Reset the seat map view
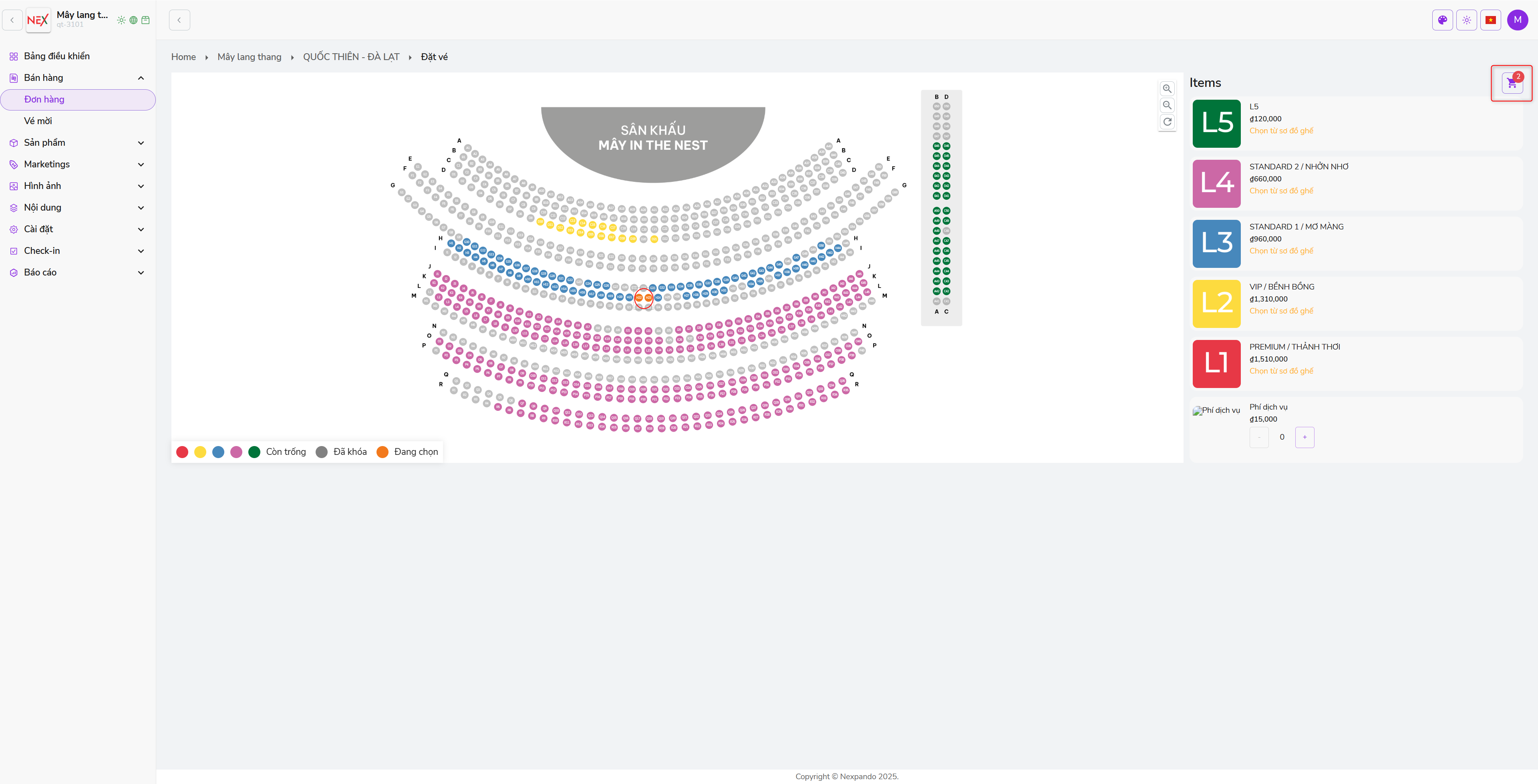 [x=1167, y=122]
